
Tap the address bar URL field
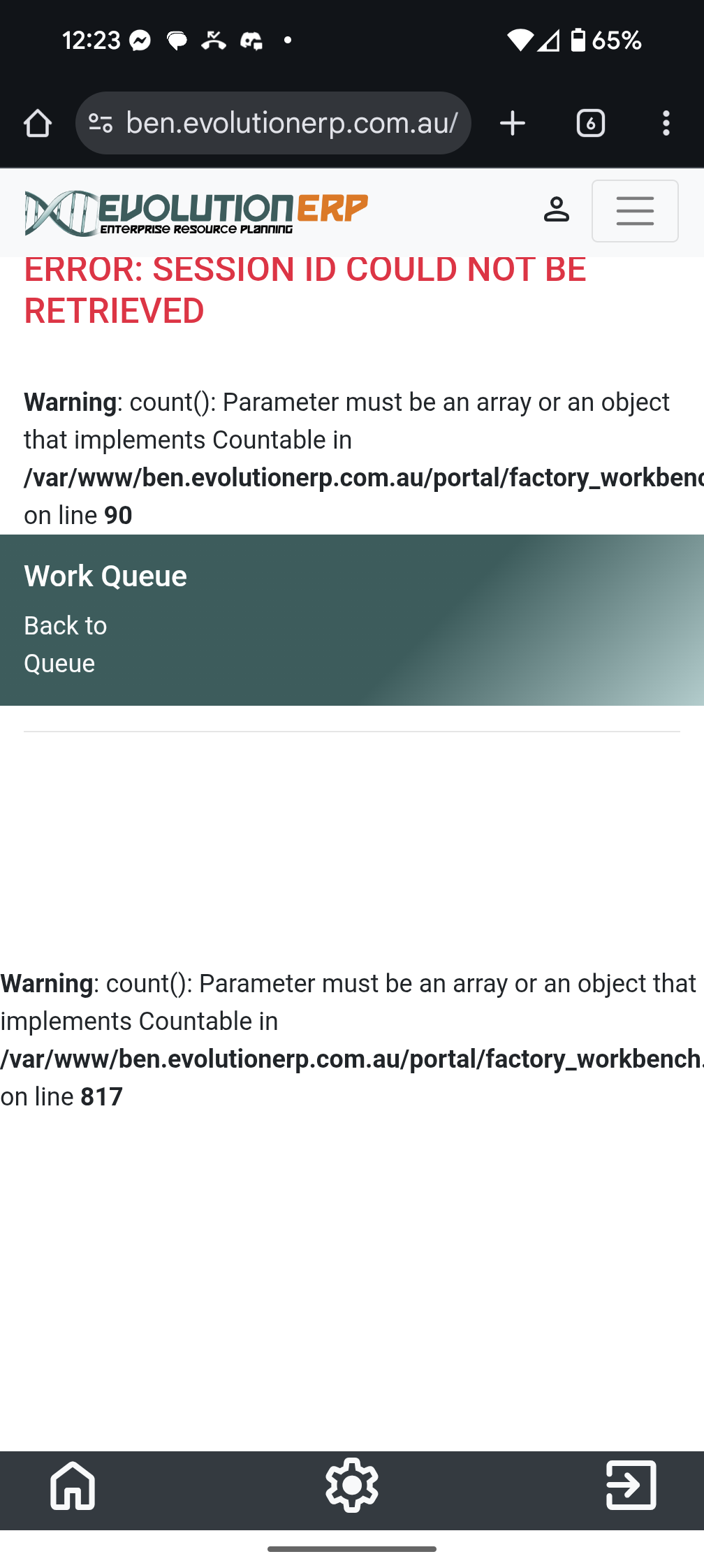(x=292, y=124)
